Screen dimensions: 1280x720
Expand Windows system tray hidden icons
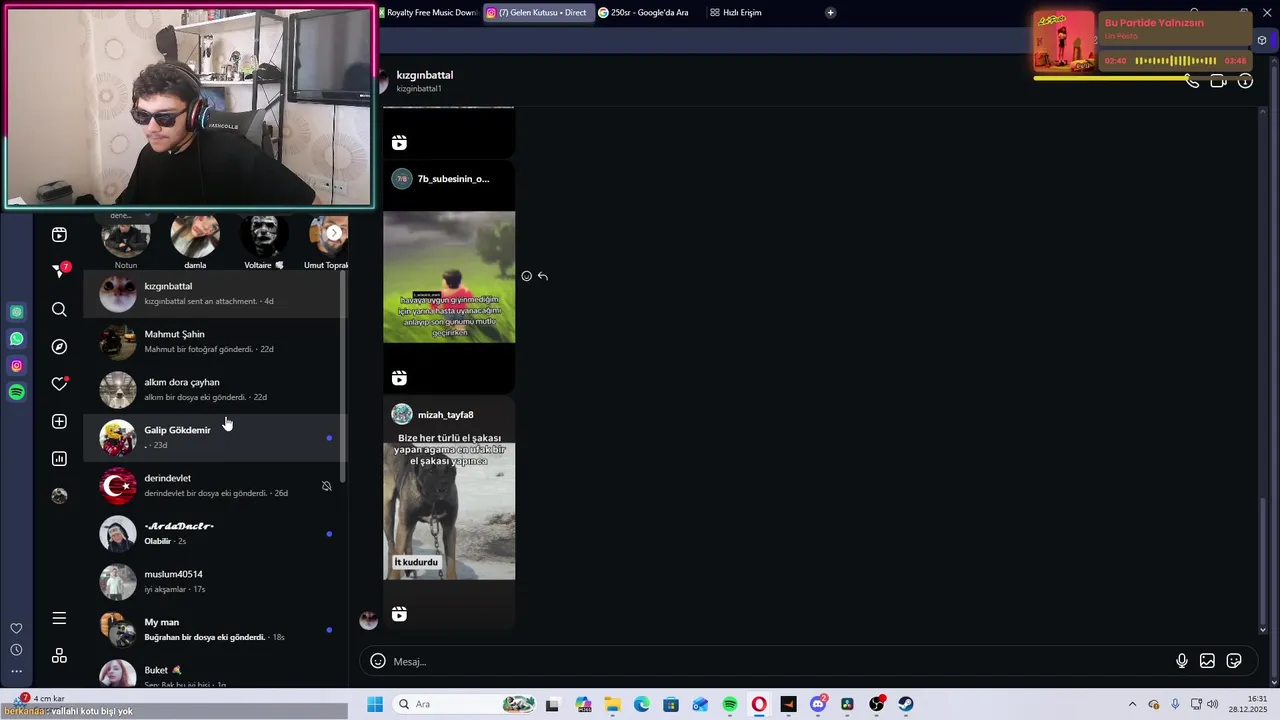1132,704
